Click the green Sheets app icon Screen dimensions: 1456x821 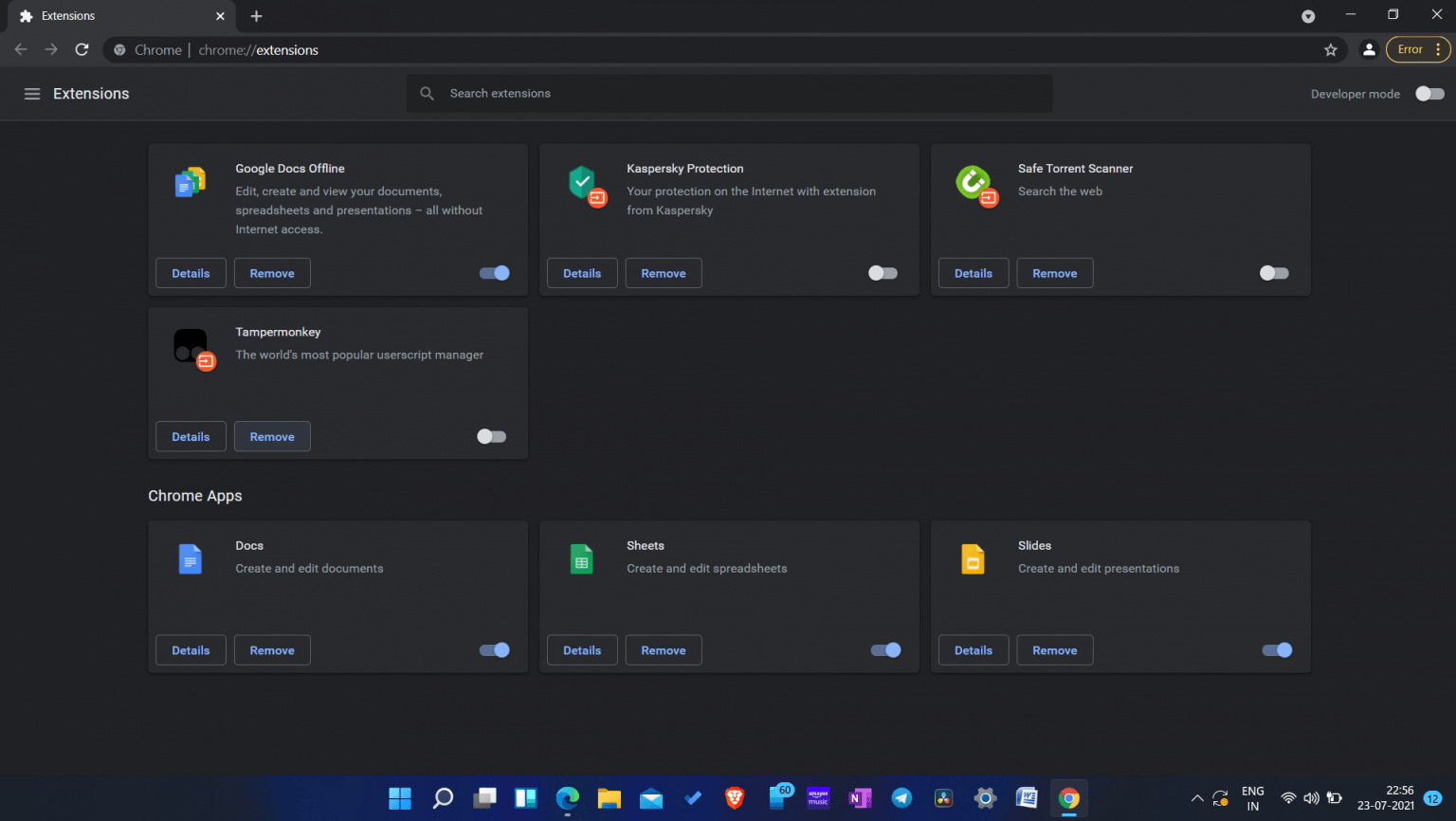581,559
